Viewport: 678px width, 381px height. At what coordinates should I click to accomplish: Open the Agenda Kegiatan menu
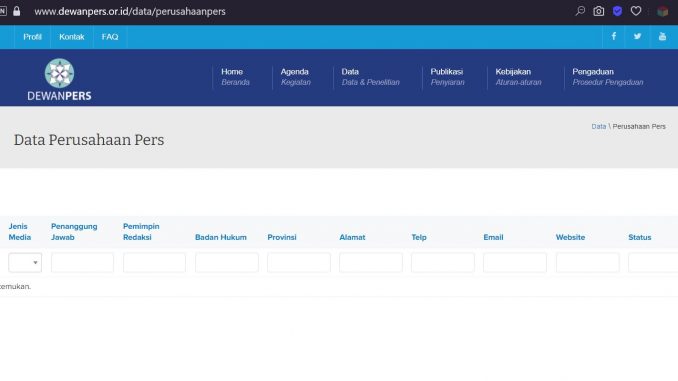coord(295,77)
